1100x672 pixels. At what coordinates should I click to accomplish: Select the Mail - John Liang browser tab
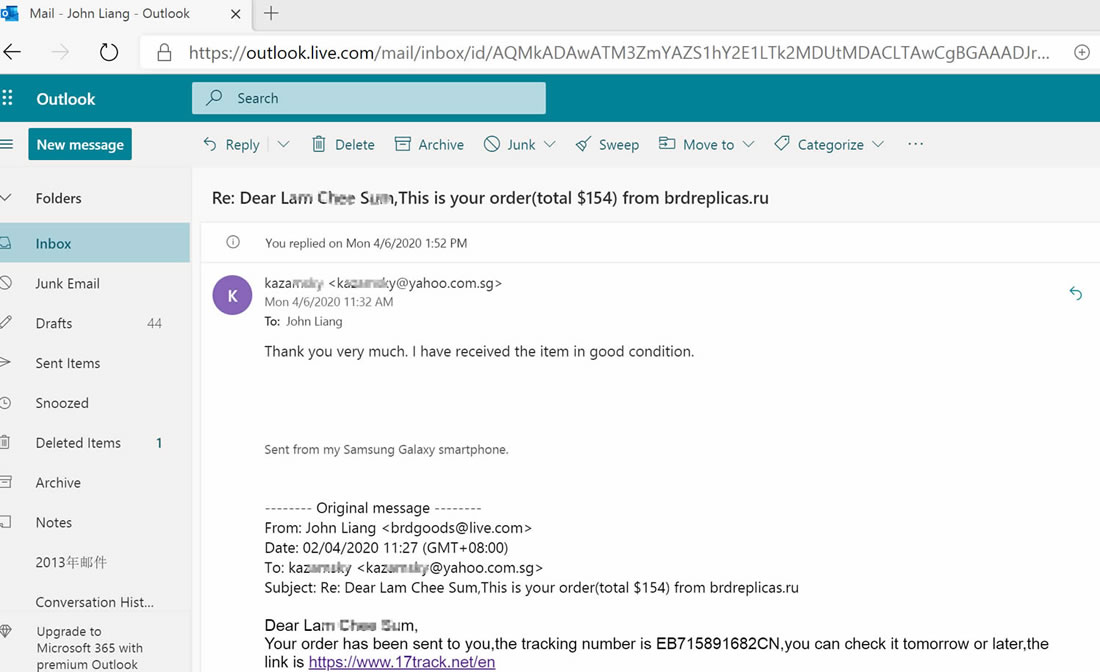[110, 13]
